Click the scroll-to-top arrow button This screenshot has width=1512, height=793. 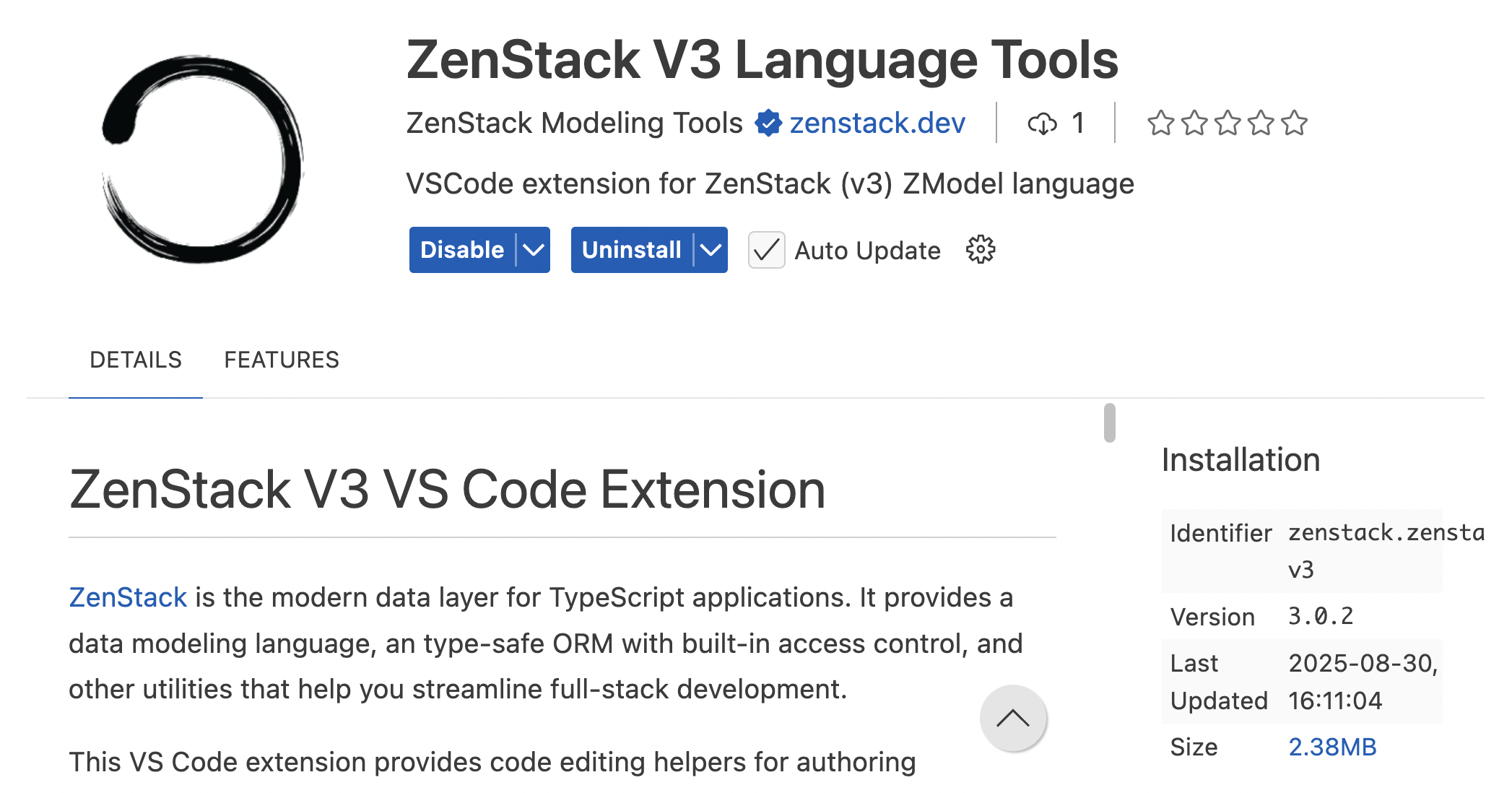(1012, 719)
